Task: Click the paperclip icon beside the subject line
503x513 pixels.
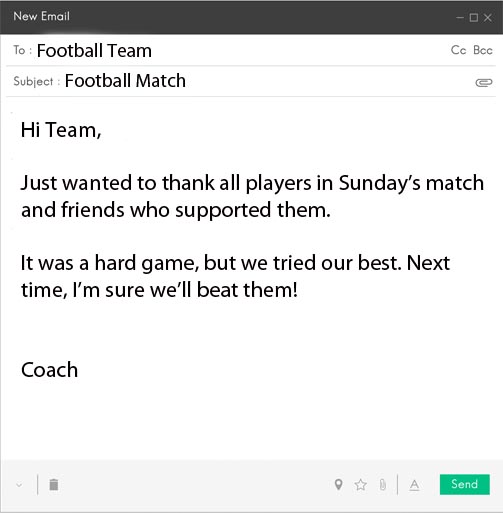Action: [483, 82]
